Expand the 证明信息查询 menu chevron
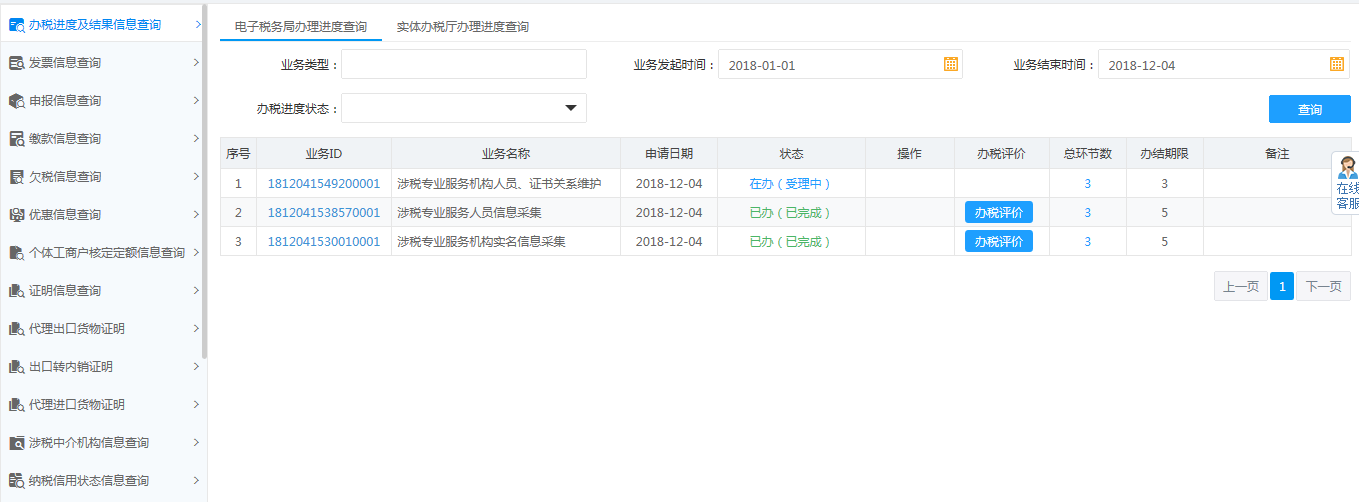The height and width of the screenshot is (502, 1359). [196, 291]
